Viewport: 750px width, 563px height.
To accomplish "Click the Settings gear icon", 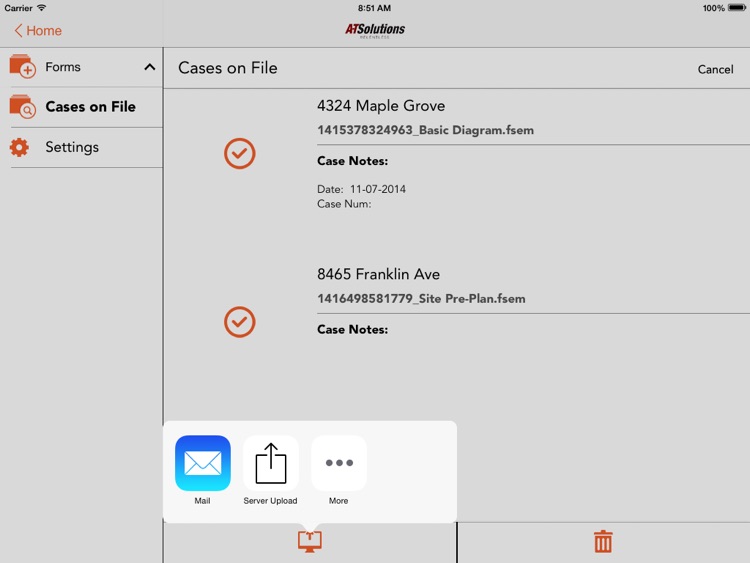I will point(19,147).
